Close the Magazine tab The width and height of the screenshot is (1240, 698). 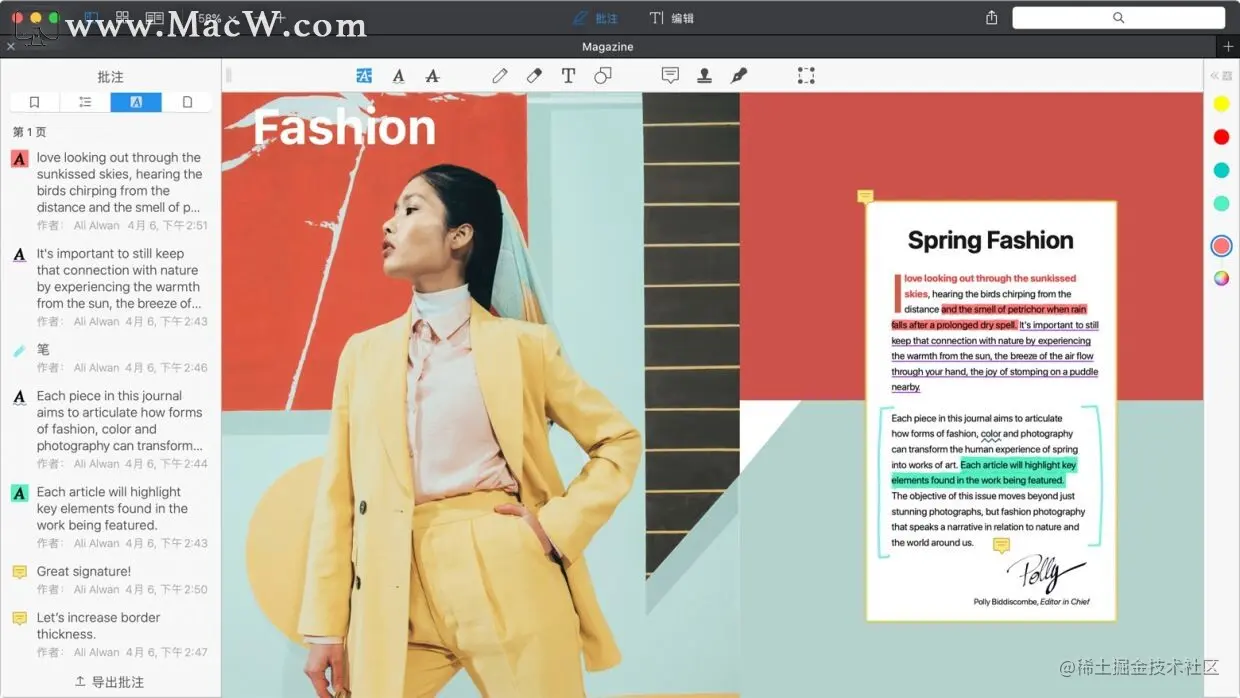(11, 47)
